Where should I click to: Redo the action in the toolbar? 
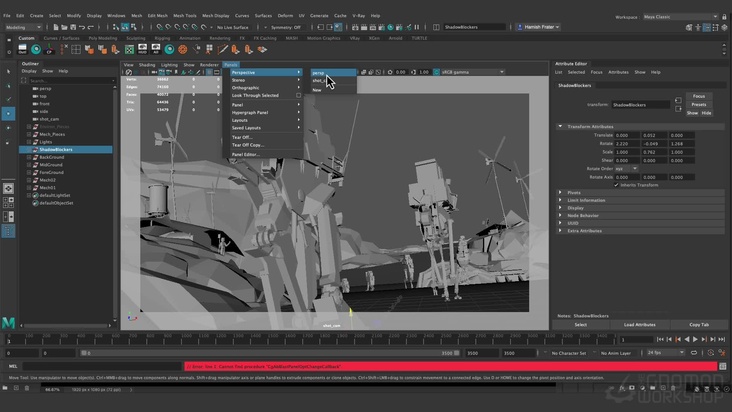tap(91, 27)
